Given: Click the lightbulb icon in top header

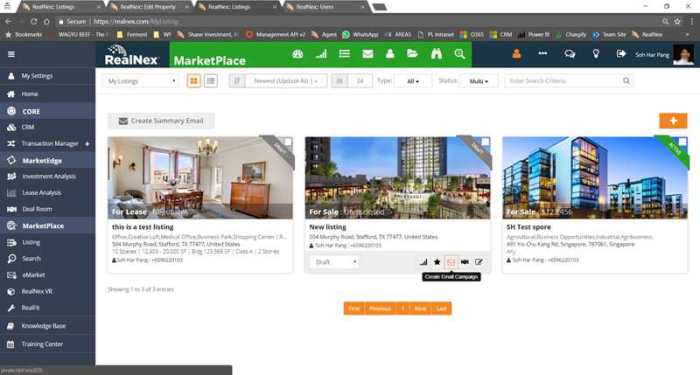Looking at the screenshot, I should [x=596, y=54].
